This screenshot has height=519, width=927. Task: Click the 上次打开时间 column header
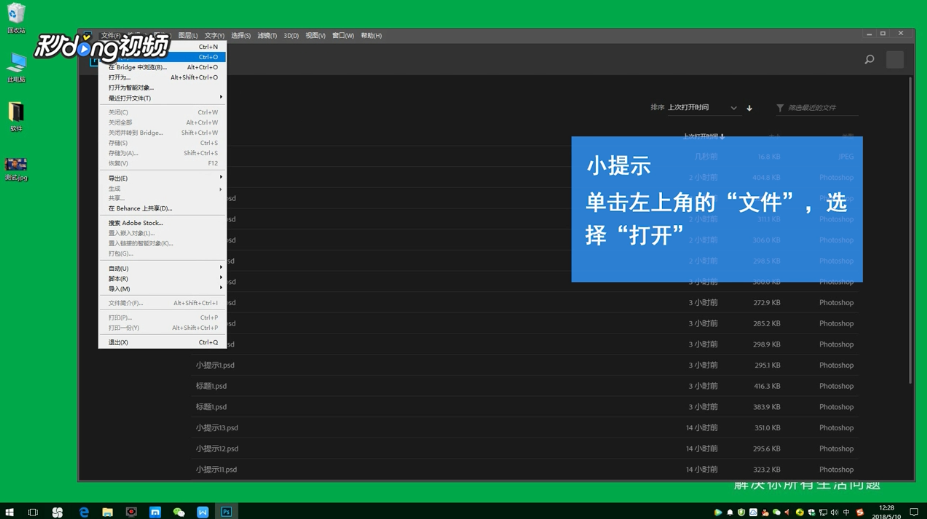(x=703, y=137)
